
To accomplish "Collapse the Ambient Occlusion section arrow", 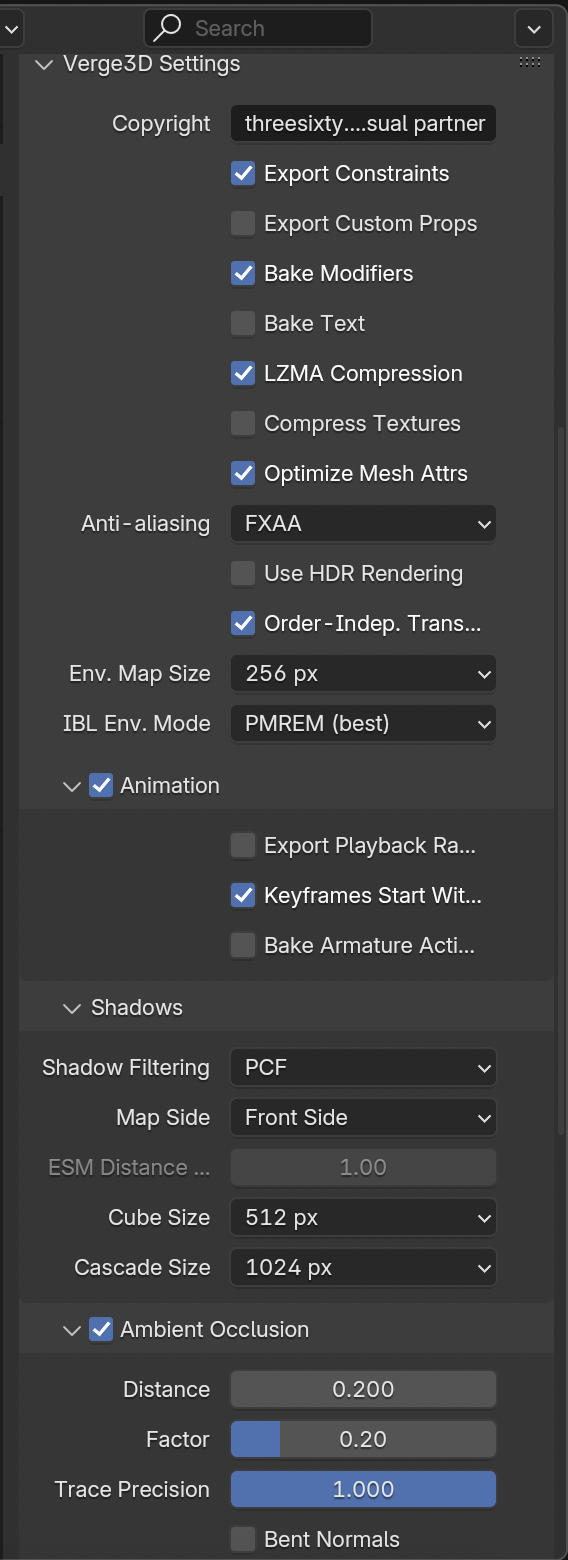I will coord(71,1330).
